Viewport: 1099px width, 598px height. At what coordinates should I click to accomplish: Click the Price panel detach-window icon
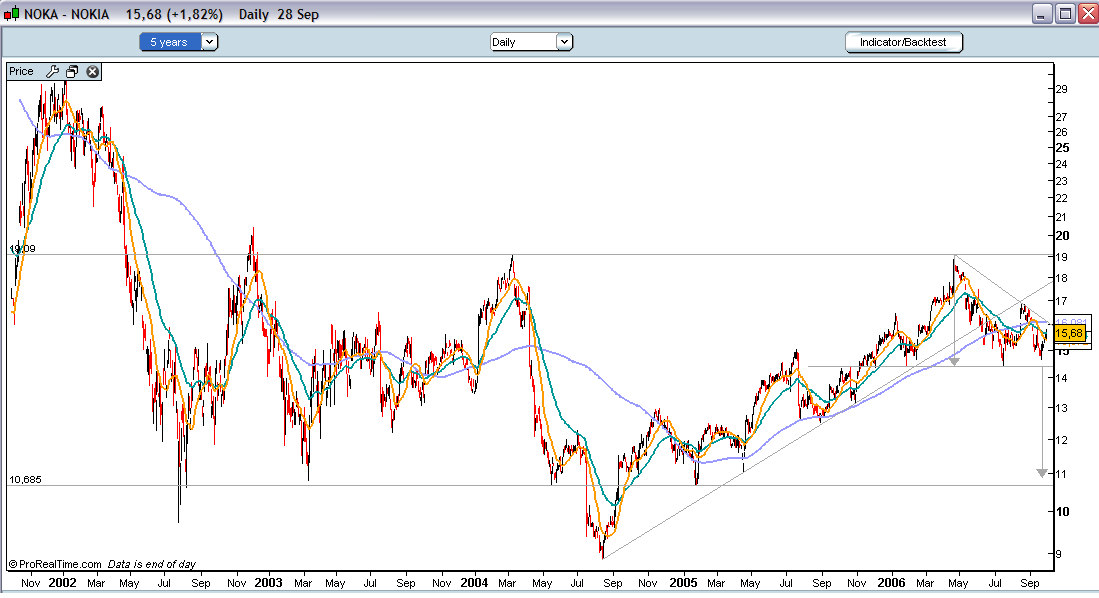pyautogui.click(x=72, y=72)
